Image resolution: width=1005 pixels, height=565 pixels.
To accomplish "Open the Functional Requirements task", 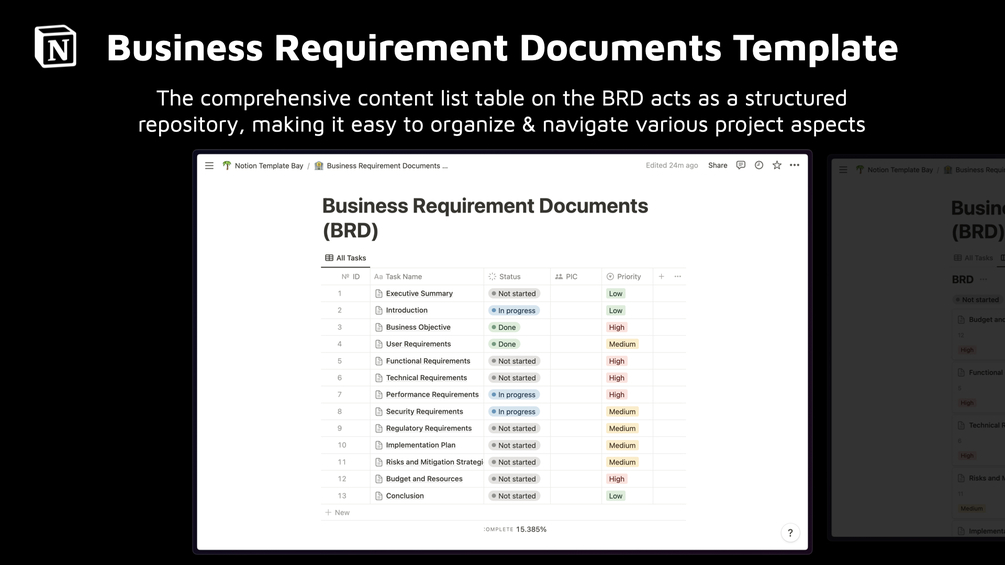I will coord(428,361).
